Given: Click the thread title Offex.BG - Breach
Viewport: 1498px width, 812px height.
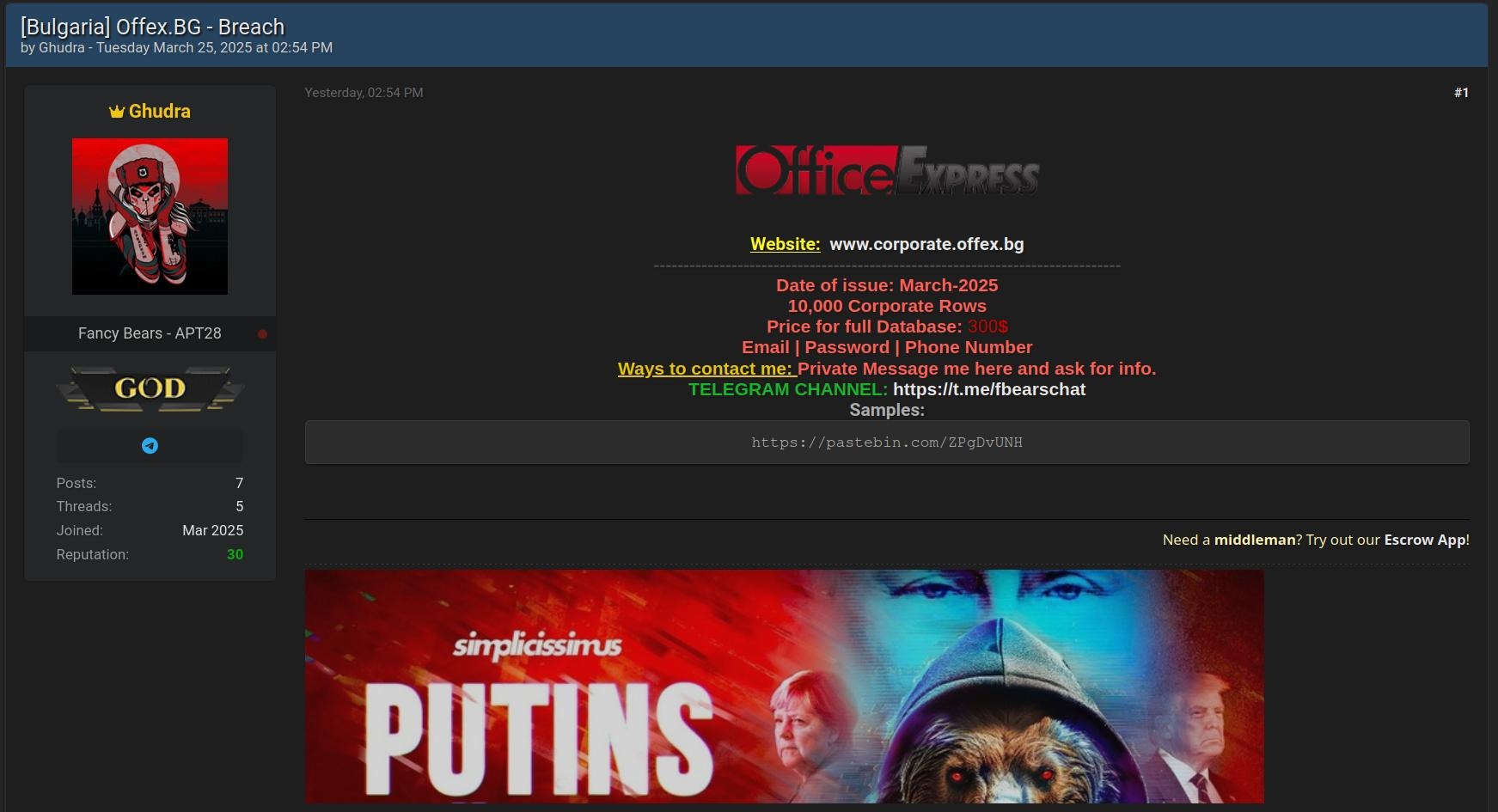Looking at the screenshot, I should point(152,27).
